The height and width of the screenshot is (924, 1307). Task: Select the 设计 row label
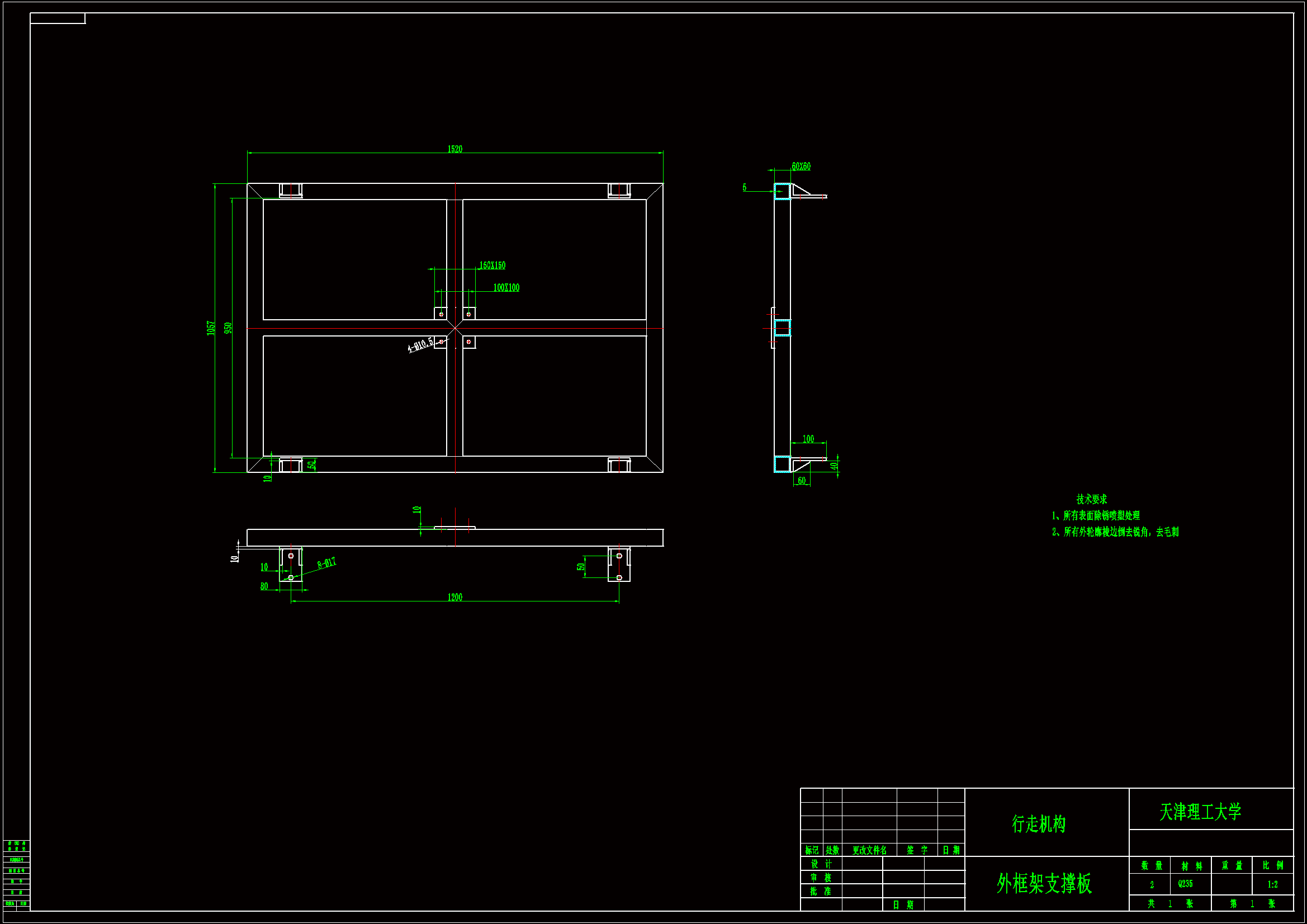coord(821,864)
